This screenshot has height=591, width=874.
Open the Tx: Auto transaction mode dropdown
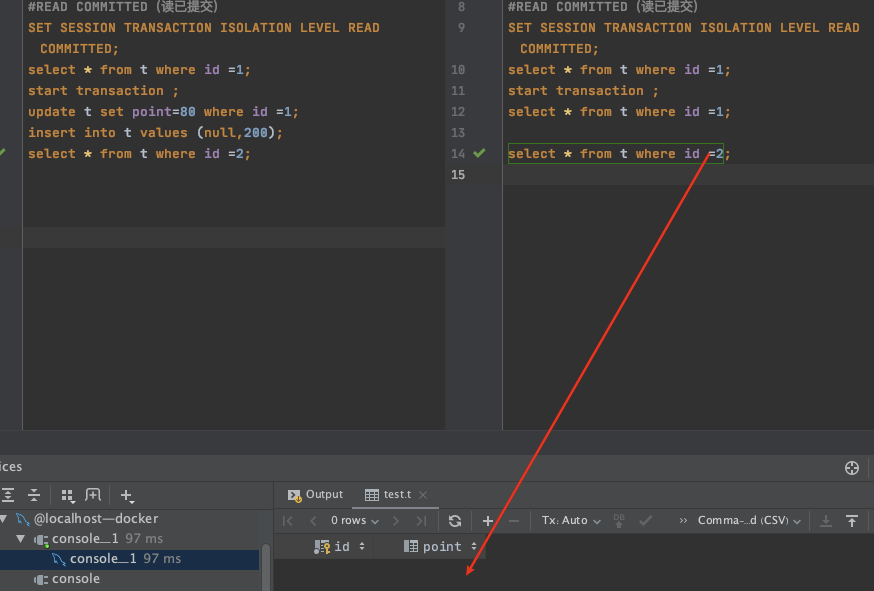tap(571, 520)
